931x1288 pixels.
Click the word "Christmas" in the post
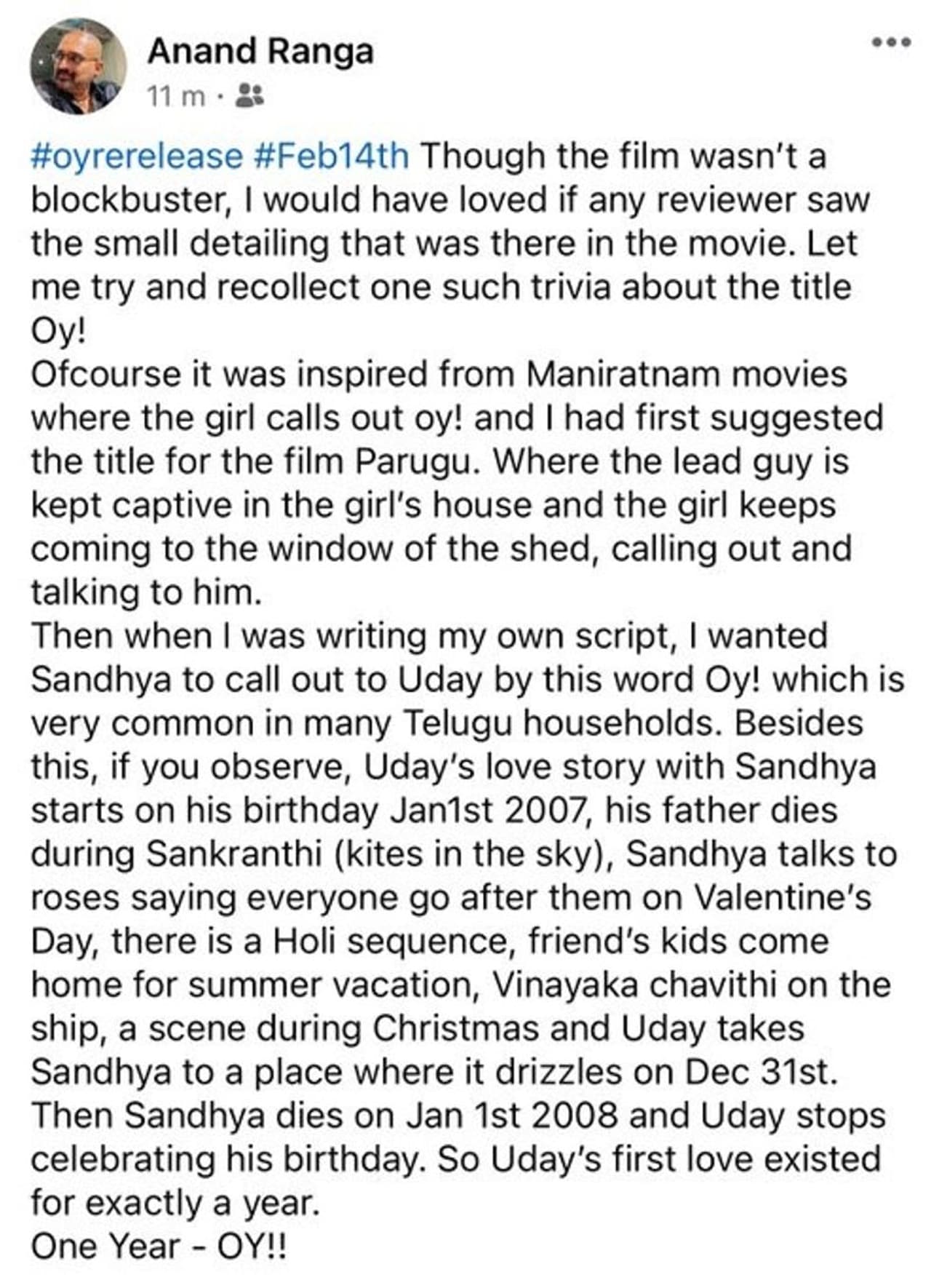coord(455,1029)
